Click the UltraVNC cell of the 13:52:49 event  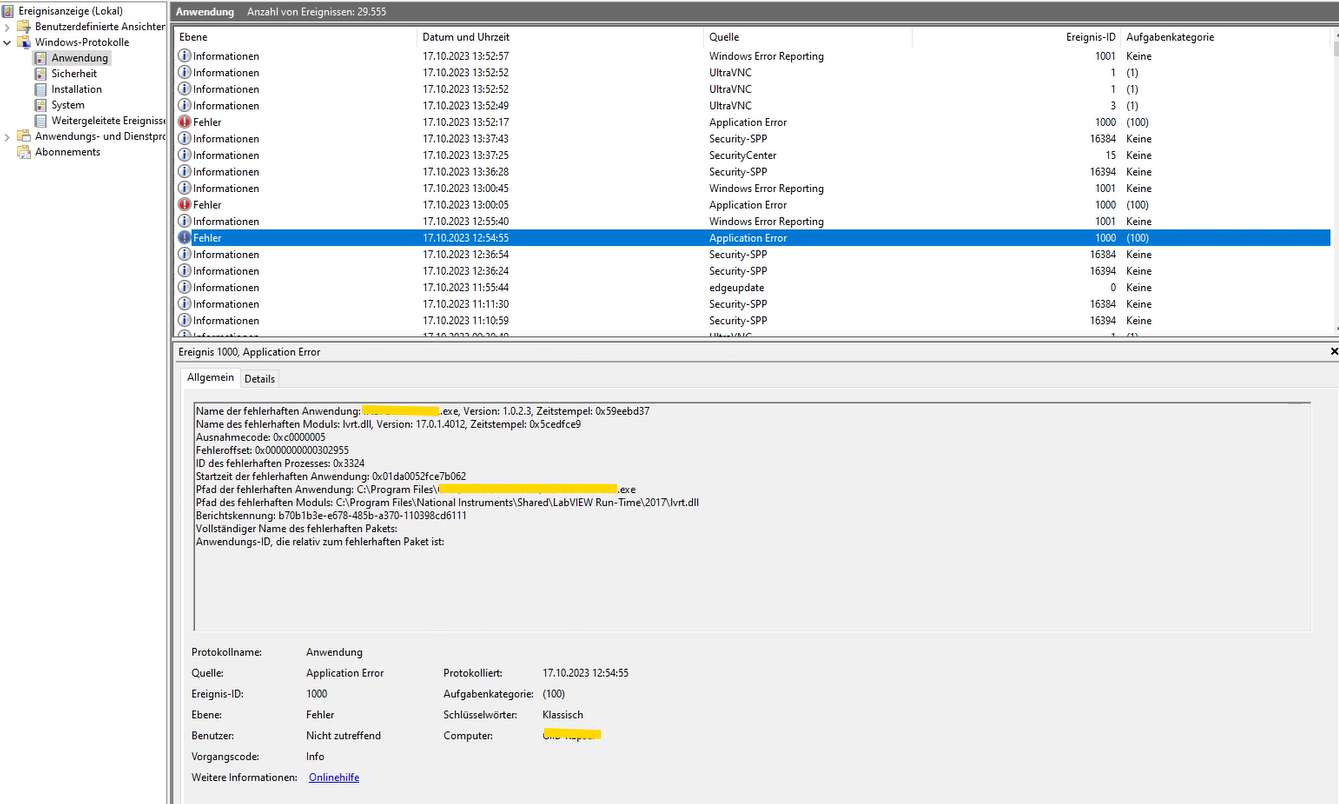pyautogui.click(x=730, y=106)
